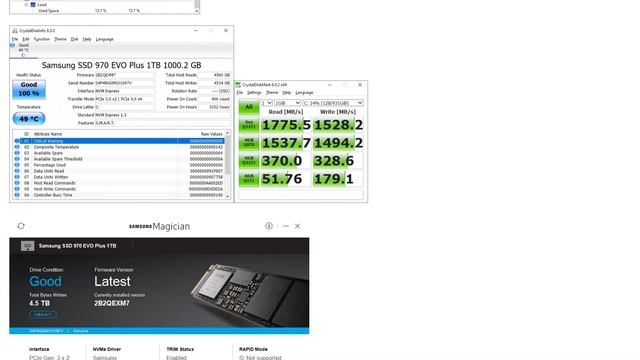Run the 4KiB Q32T1 benchmark
The image size is (640, 360).
tap(249, 161)
